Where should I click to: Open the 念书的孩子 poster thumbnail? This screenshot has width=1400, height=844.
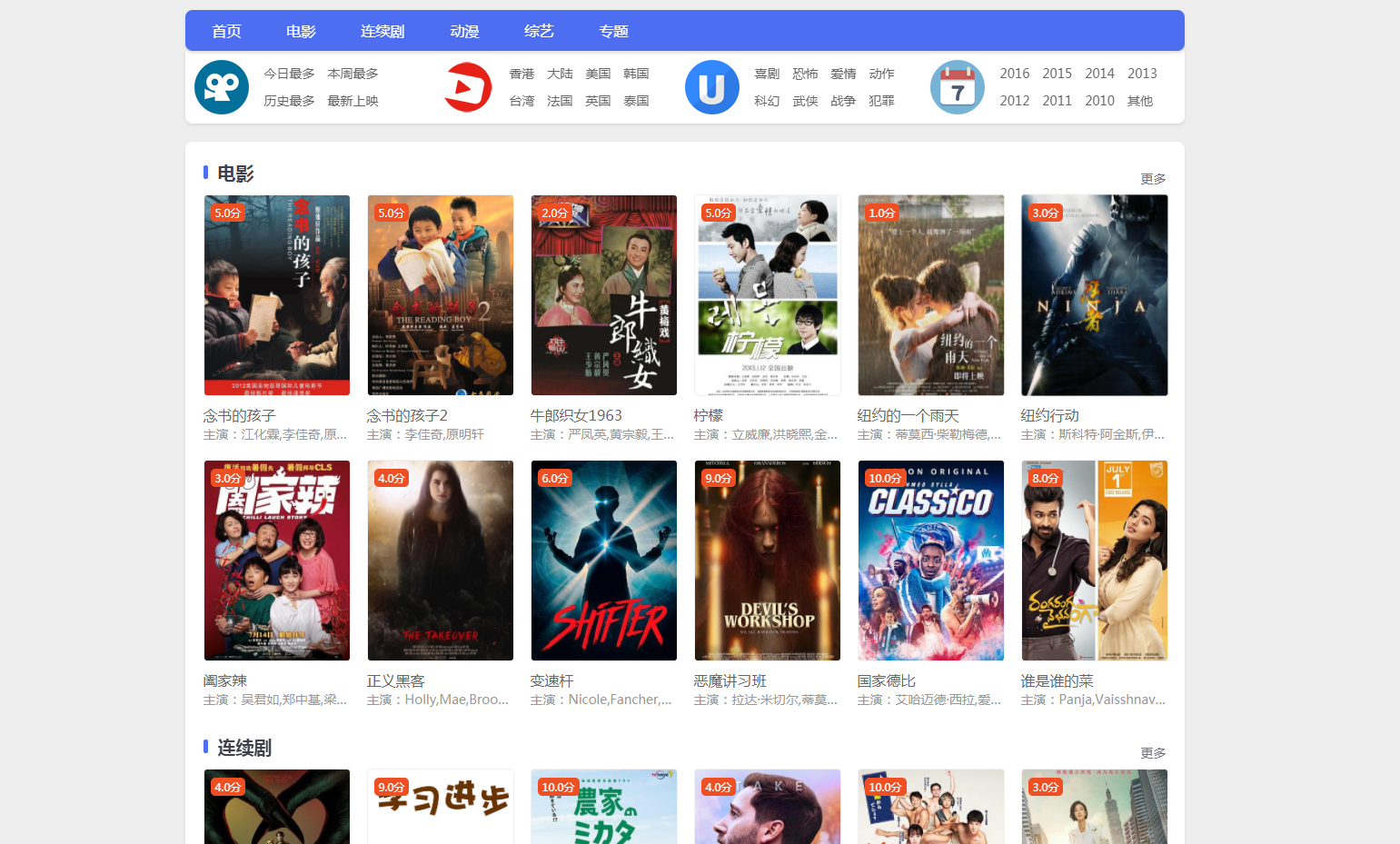coord(277,295)
